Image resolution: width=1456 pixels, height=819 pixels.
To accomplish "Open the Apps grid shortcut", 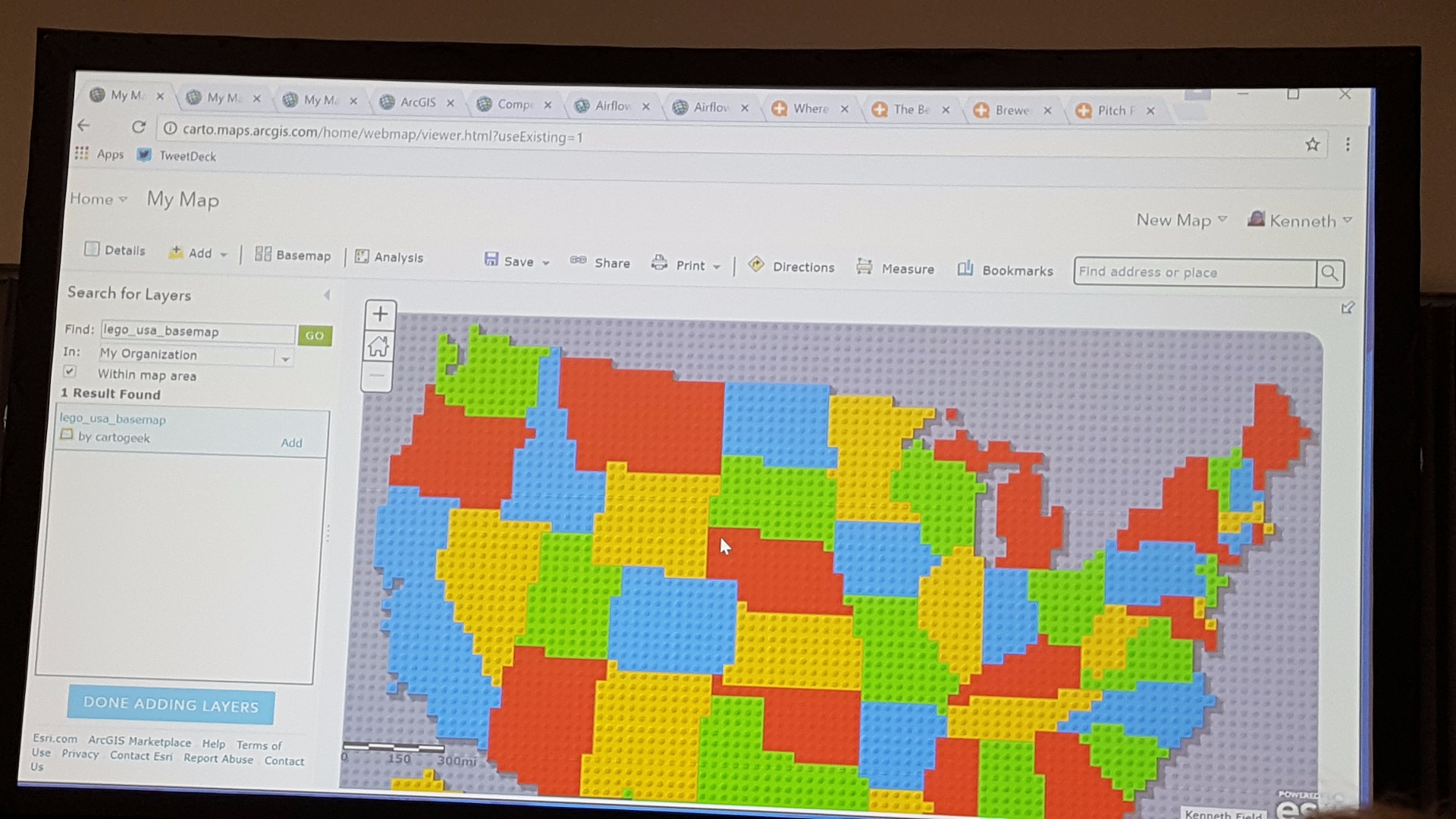I will tap(99, 153).
